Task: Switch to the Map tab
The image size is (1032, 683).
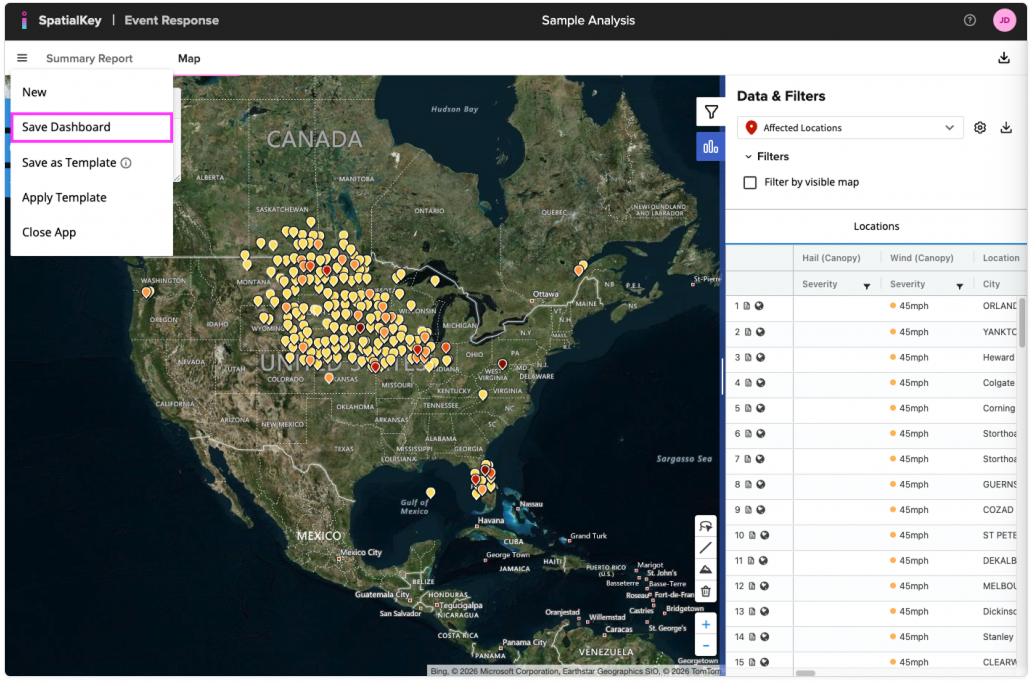Action: pos(188,58)
